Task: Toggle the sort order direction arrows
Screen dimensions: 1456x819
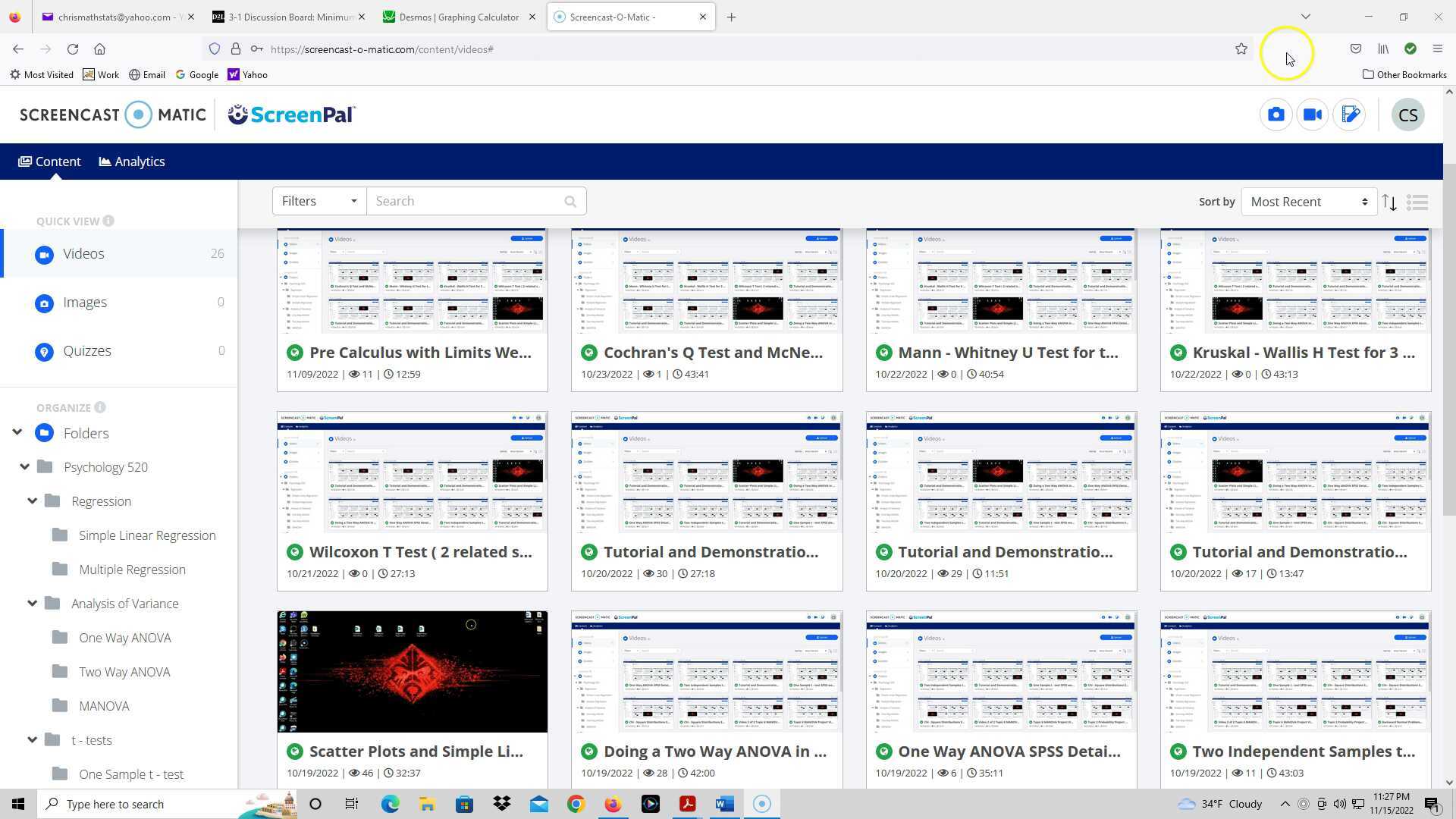Action: click(1389, 202)
